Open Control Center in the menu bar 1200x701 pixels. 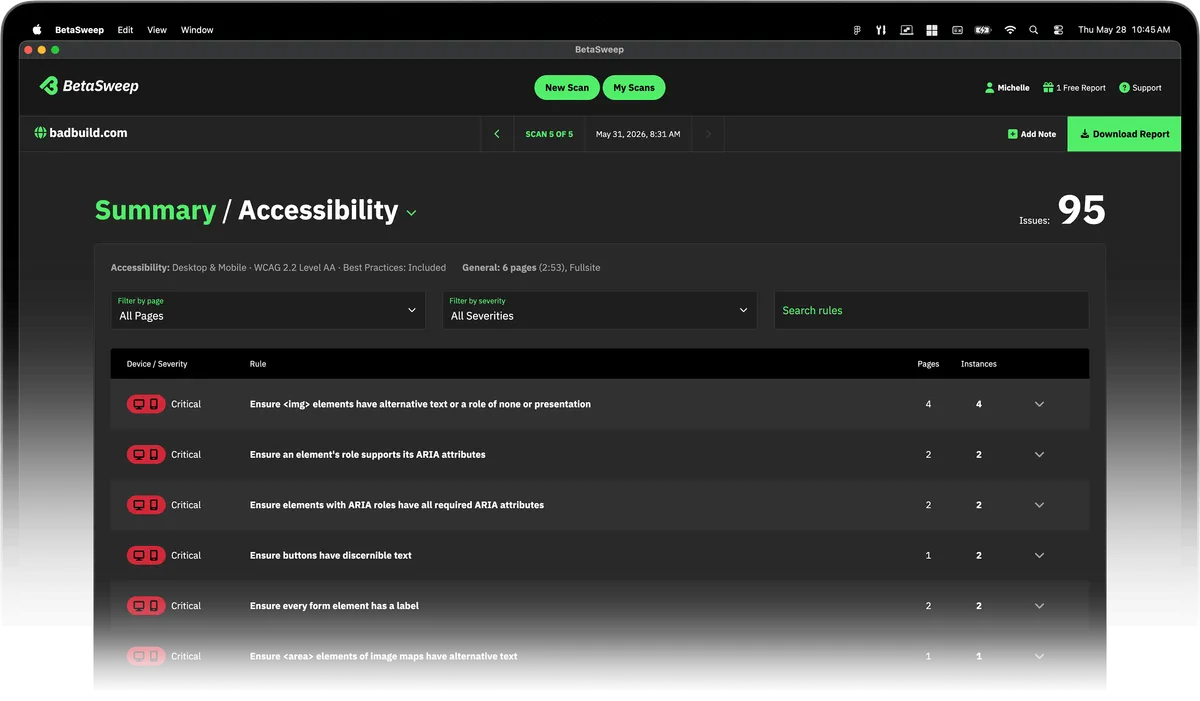[x=1058, y=30]
